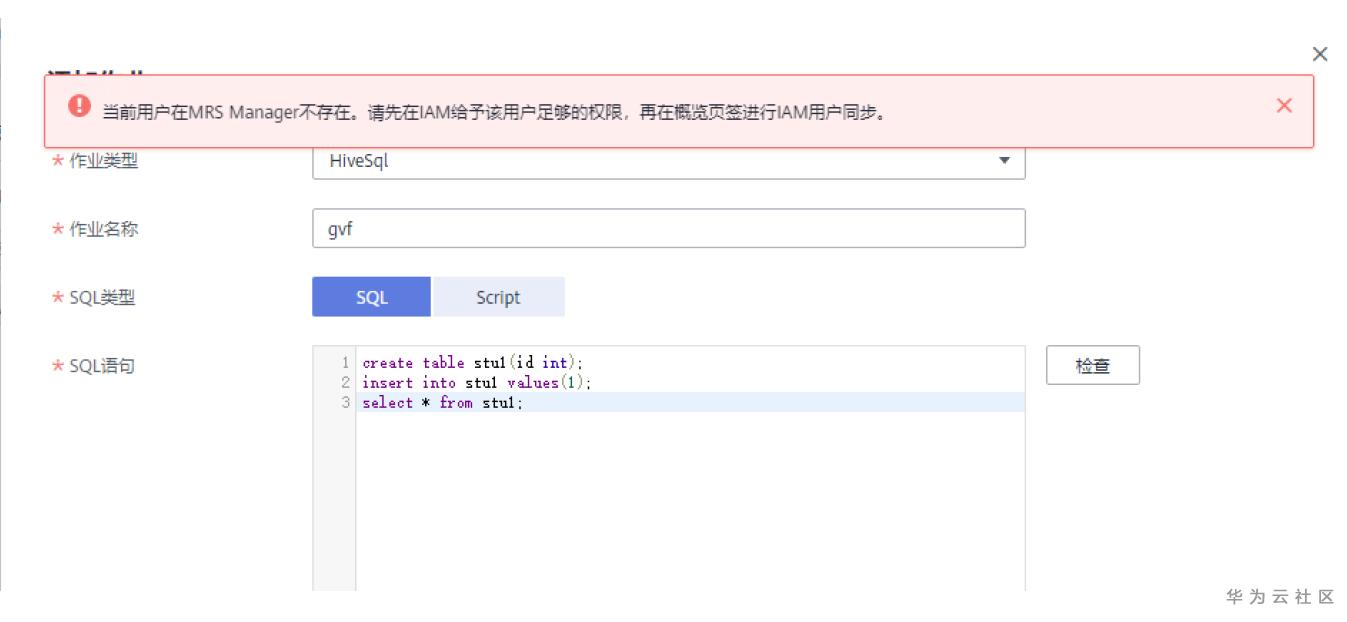Click line number 1 in the gutter
This screenshot has height=622, width=1347.
(345, 363)
